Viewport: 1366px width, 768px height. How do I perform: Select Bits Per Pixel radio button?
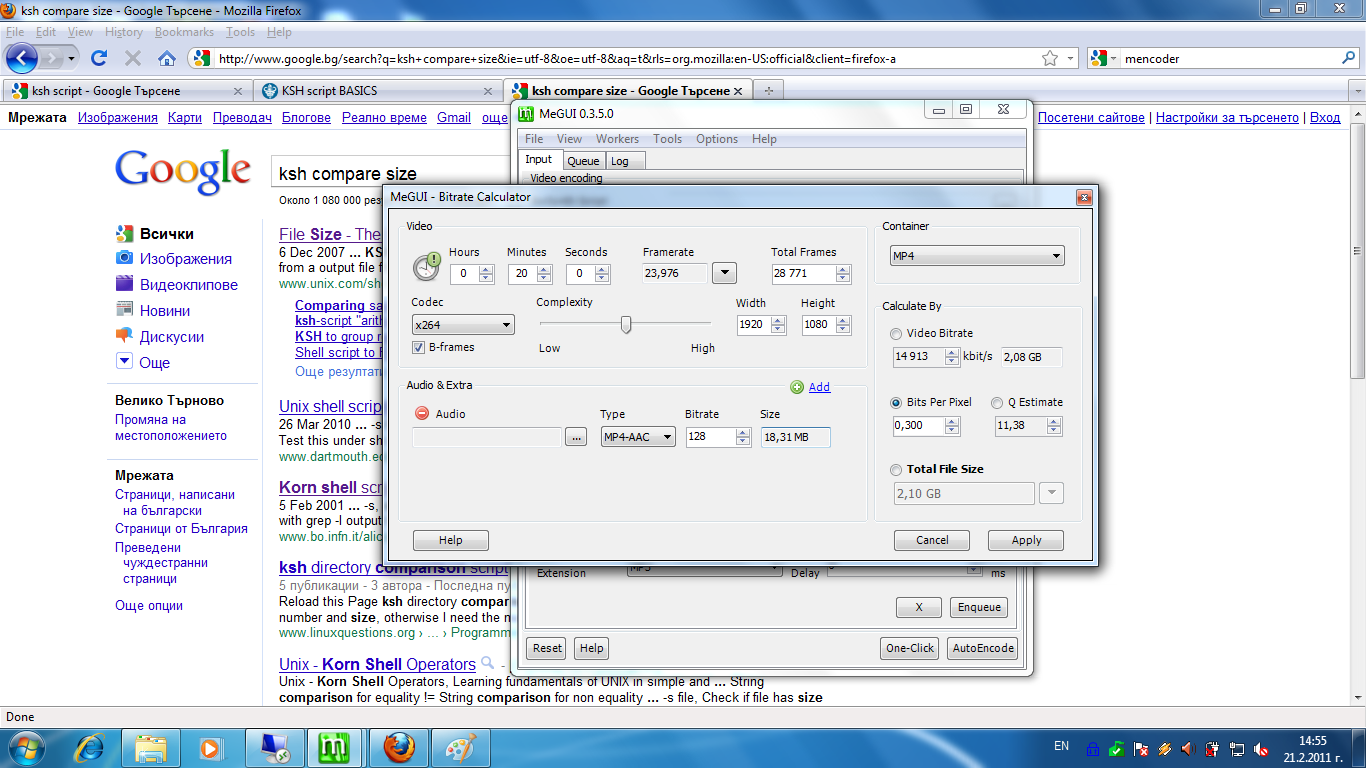pyautogui.click(x=897, y=402)
